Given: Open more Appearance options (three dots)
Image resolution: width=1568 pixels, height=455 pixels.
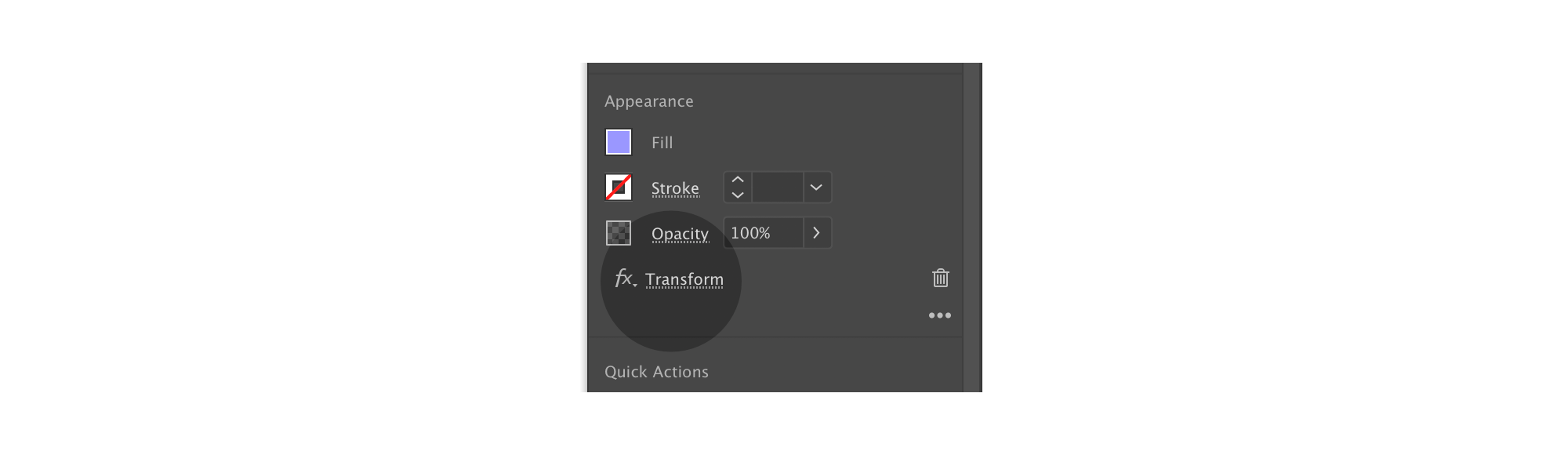Looking at the screenshot, I should coord(940,315).
